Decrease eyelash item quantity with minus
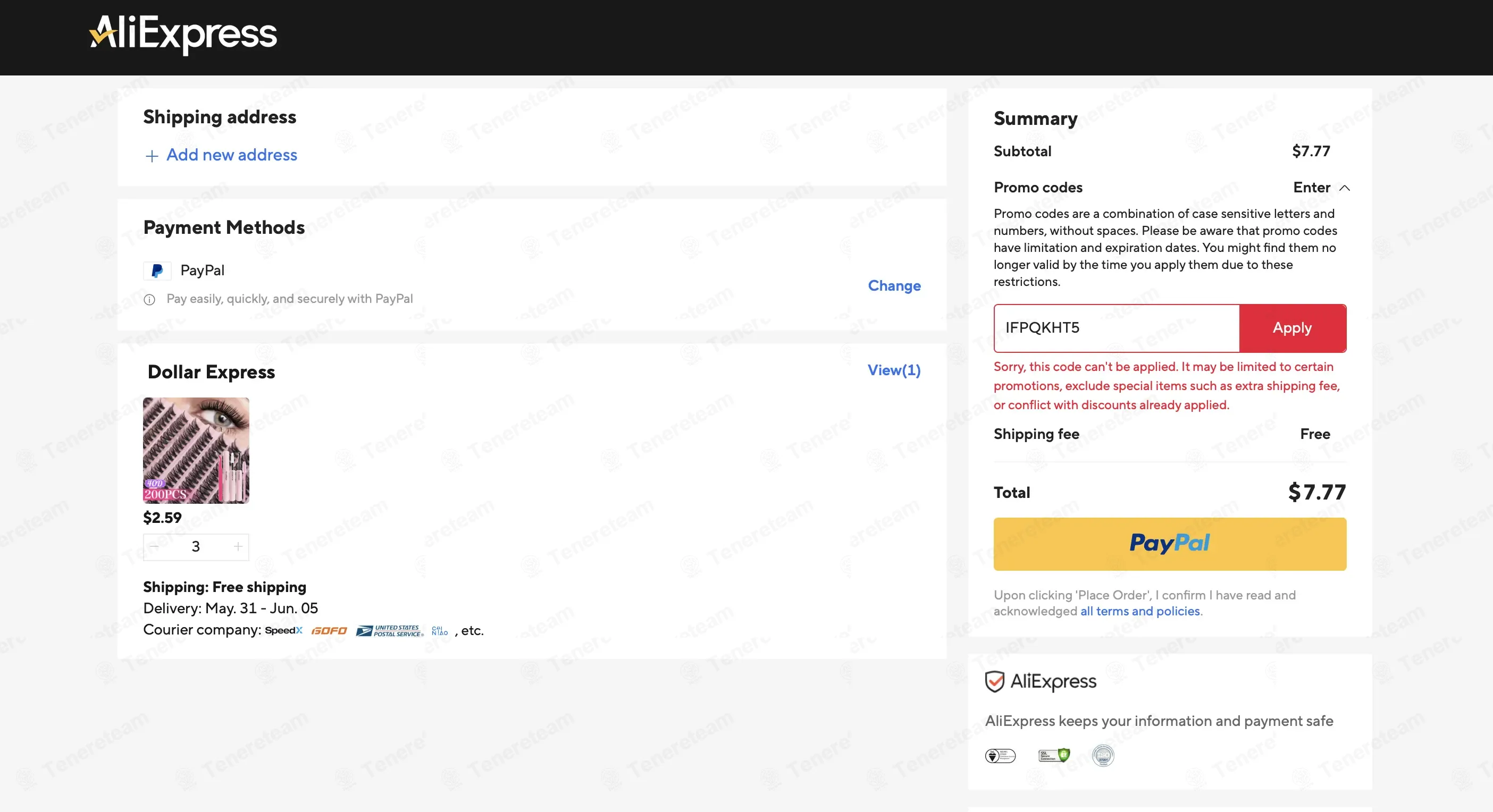Viewport: 1493px width, 812px height. [x=154, y=546]
